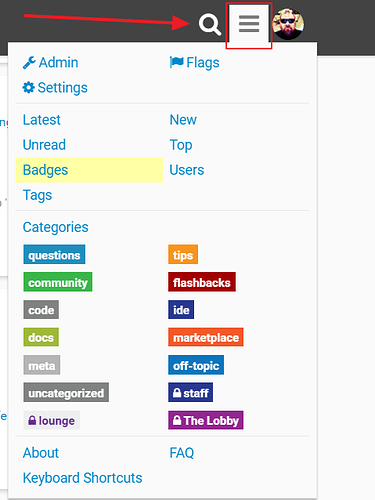Open Flags via the flag icon
This screenshot has width=375, height=500.
tap(176, 62)
